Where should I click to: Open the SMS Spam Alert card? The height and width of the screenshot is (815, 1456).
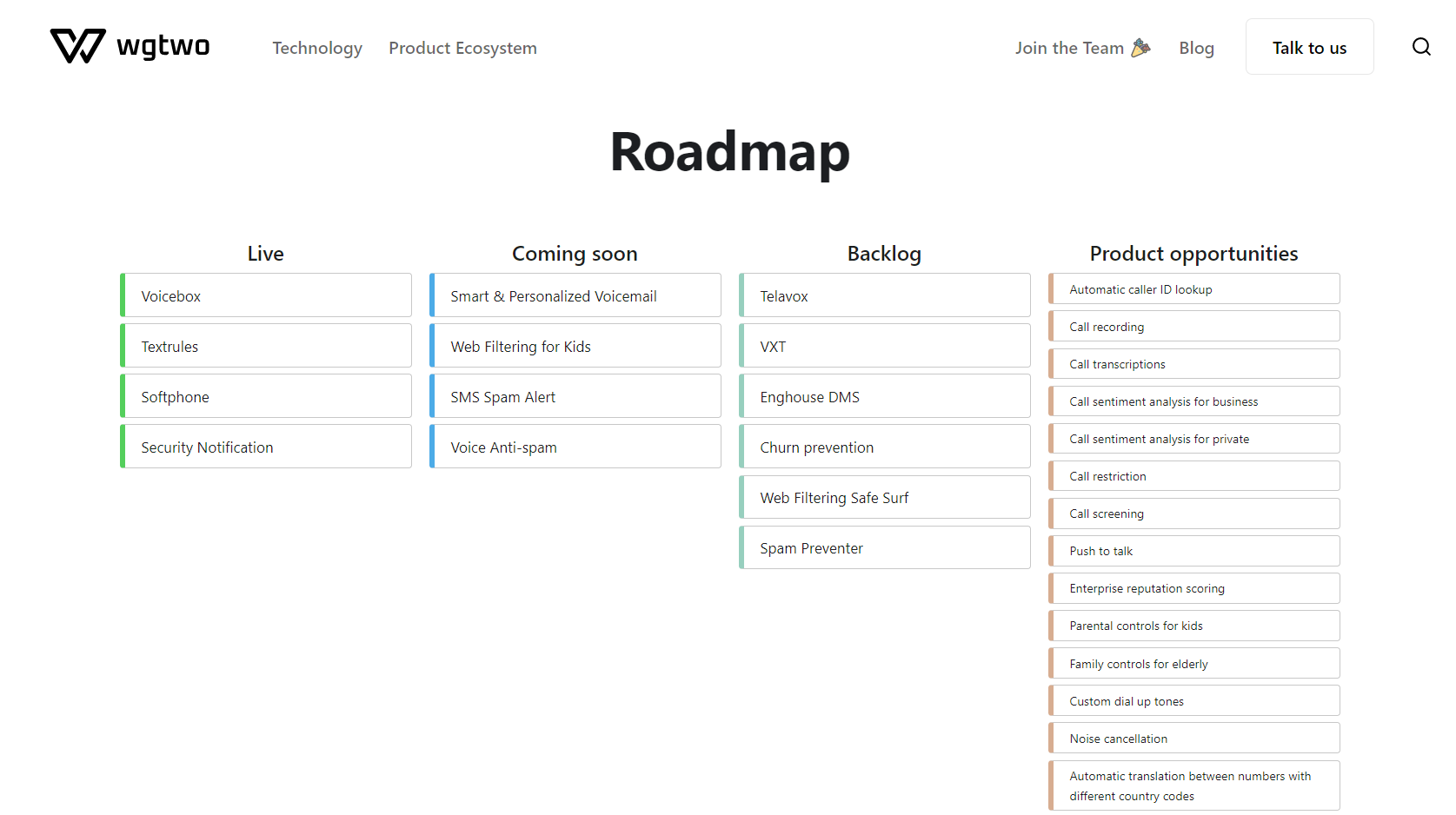click(575, 396)
